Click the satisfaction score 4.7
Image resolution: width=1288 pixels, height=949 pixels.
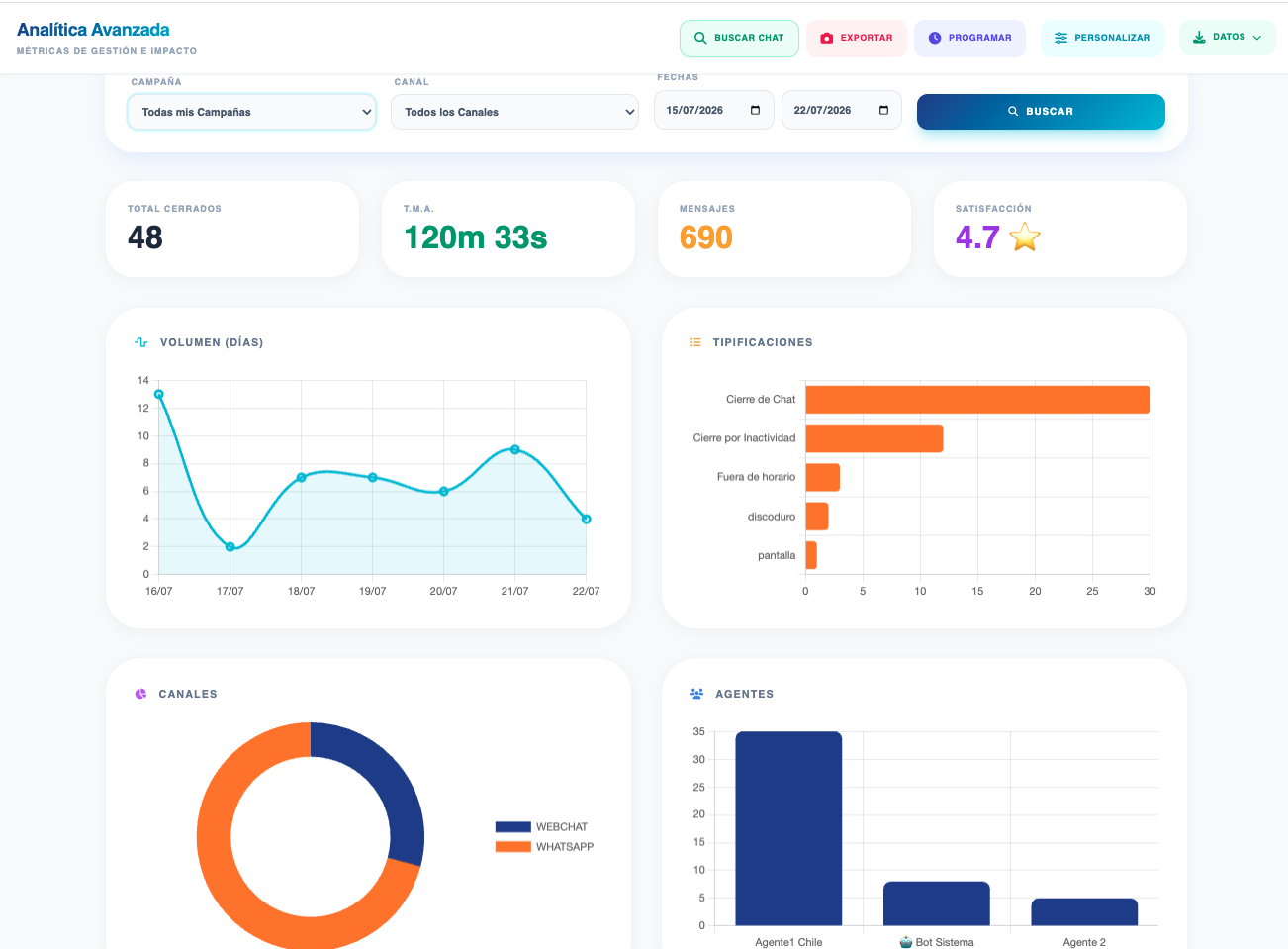[977, 237]
